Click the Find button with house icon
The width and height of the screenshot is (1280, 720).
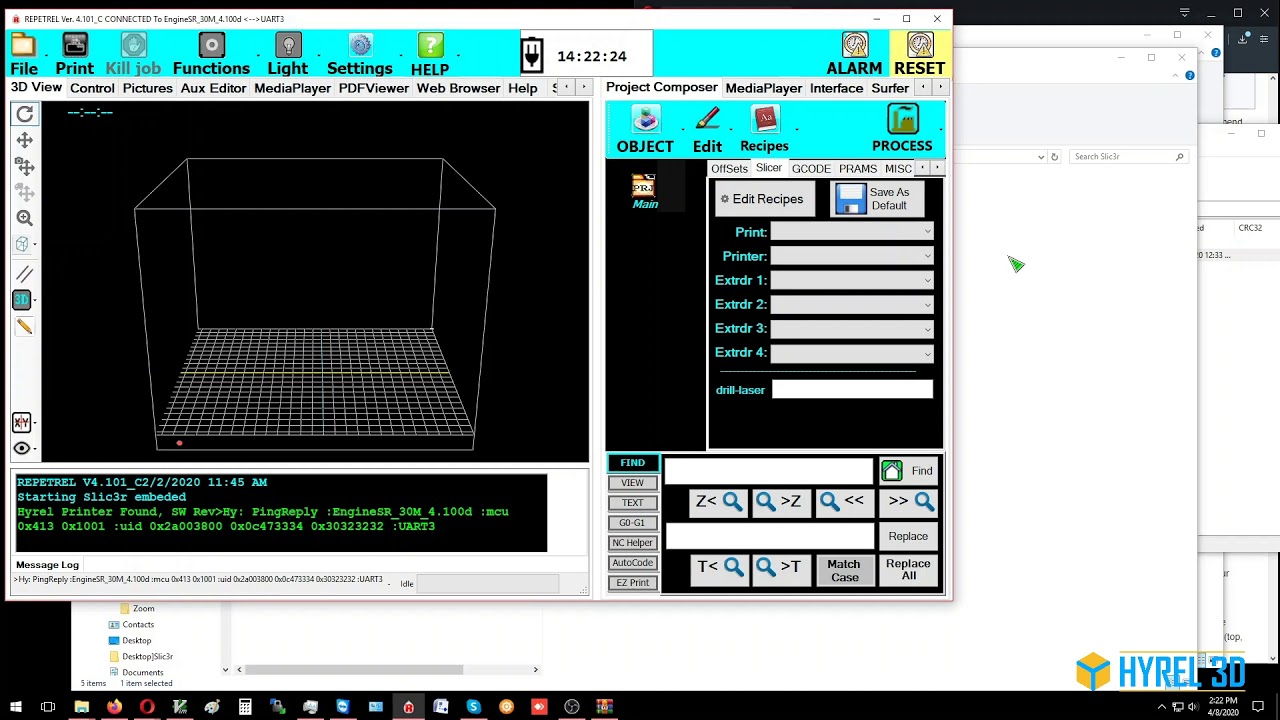tap(908, 471)
